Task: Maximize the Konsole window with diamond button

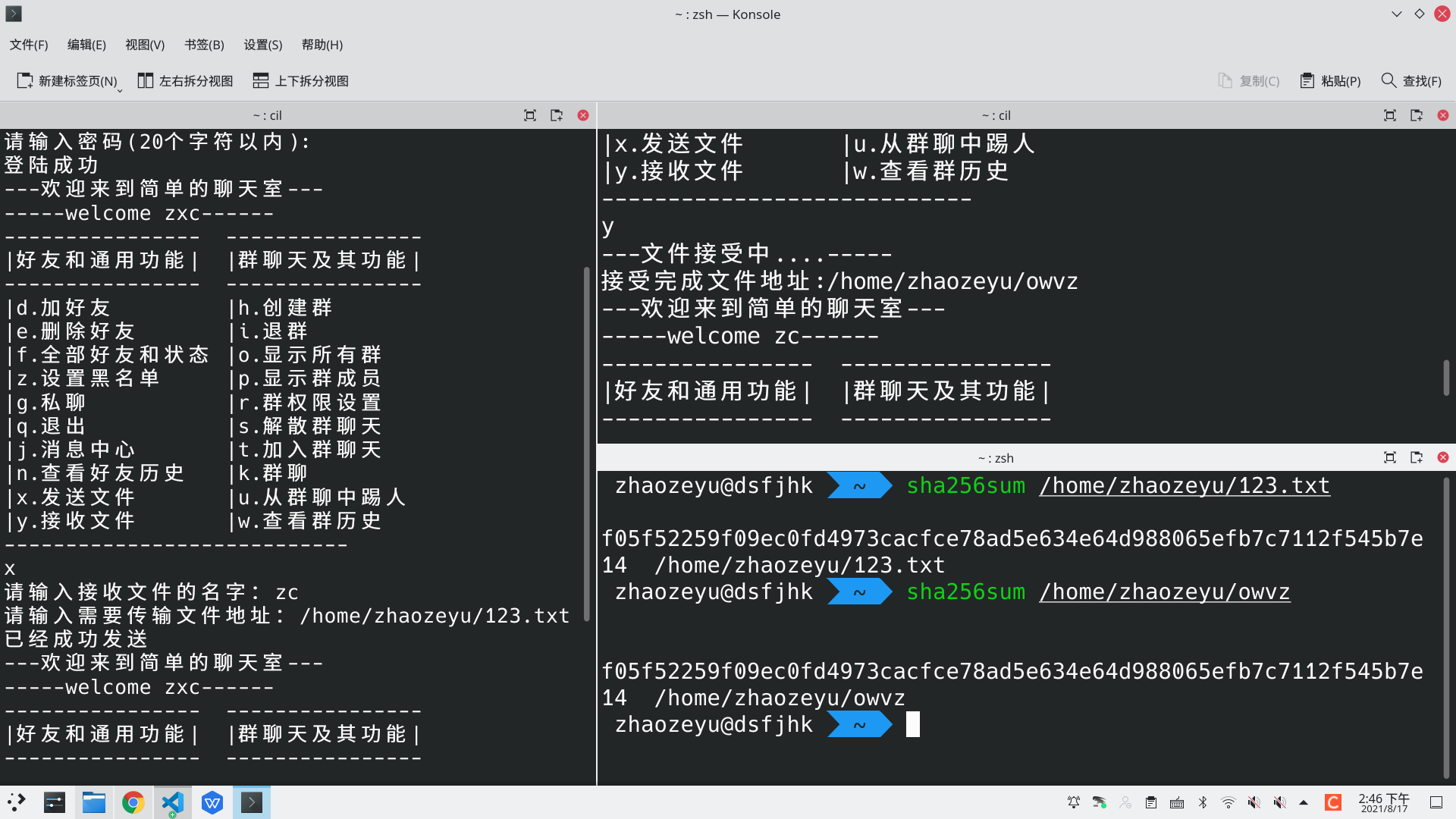Action: 1420,14
